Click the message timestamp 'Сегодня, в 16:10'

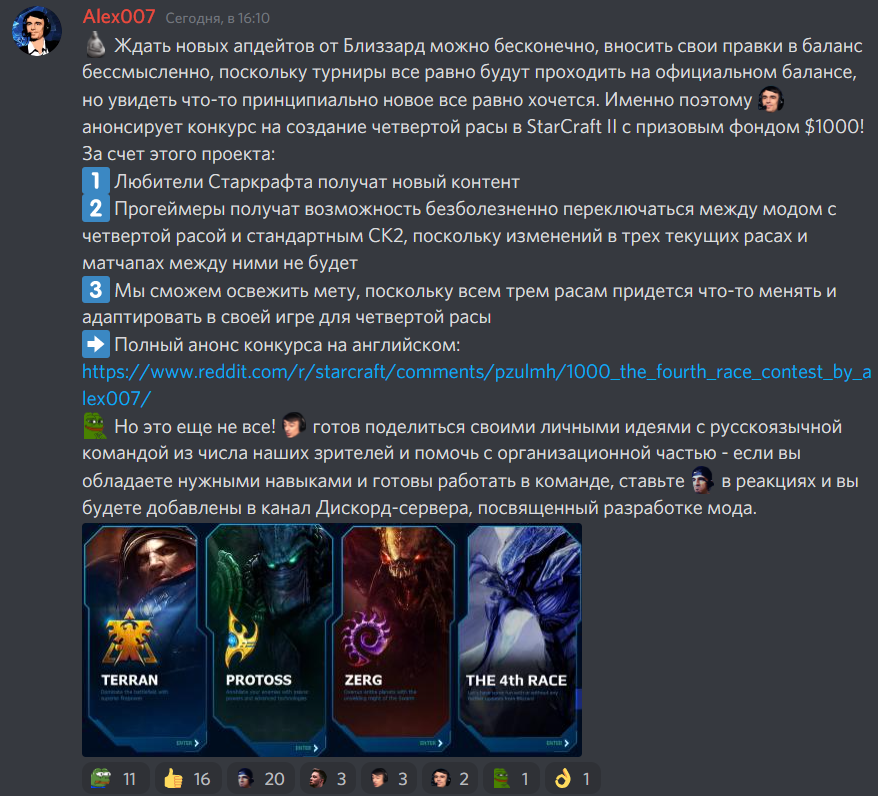pyautogui.click(x=217, y=18)
